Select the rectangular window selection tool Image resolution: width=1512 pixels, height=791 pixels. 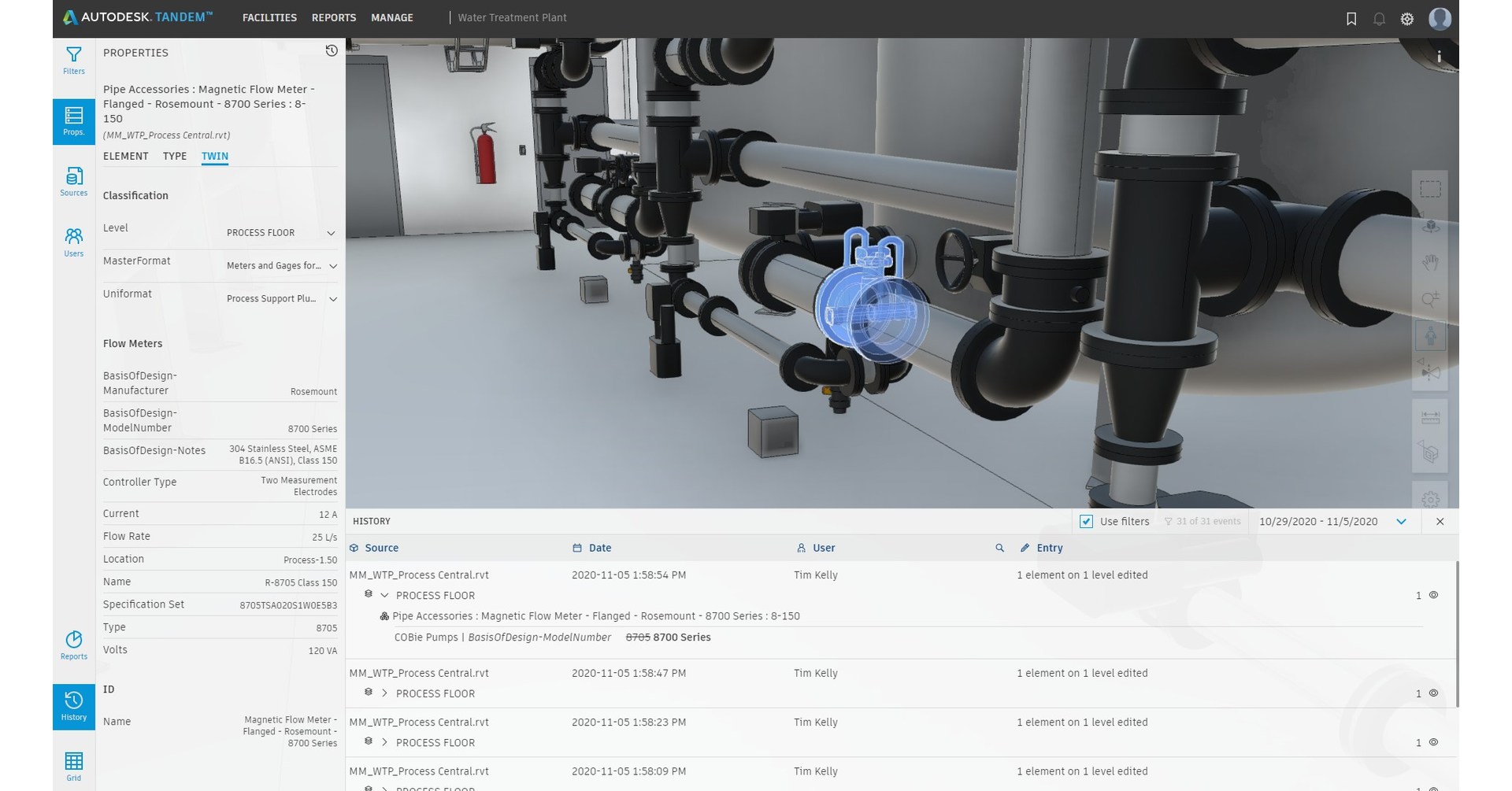1430,188
